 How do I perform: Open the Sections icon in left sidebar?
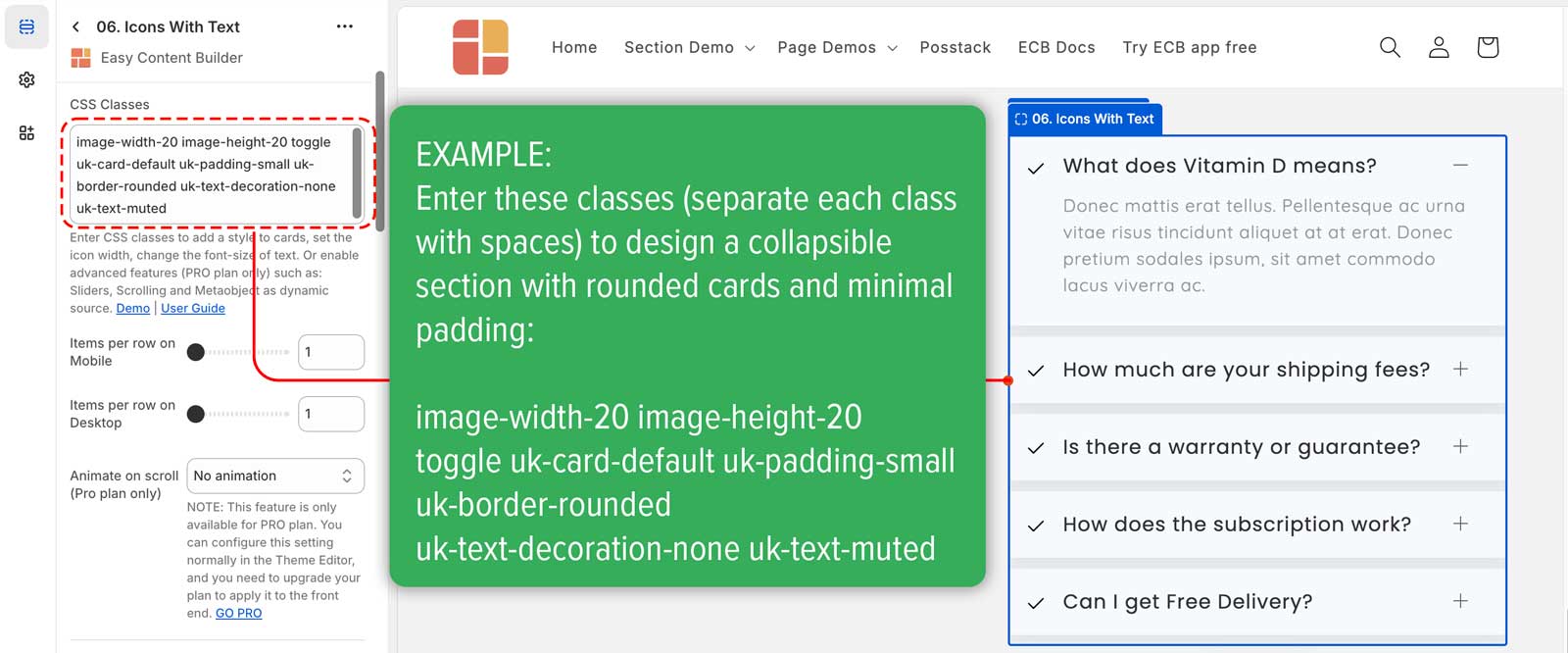pyautogui.click(x=26, y=26)
